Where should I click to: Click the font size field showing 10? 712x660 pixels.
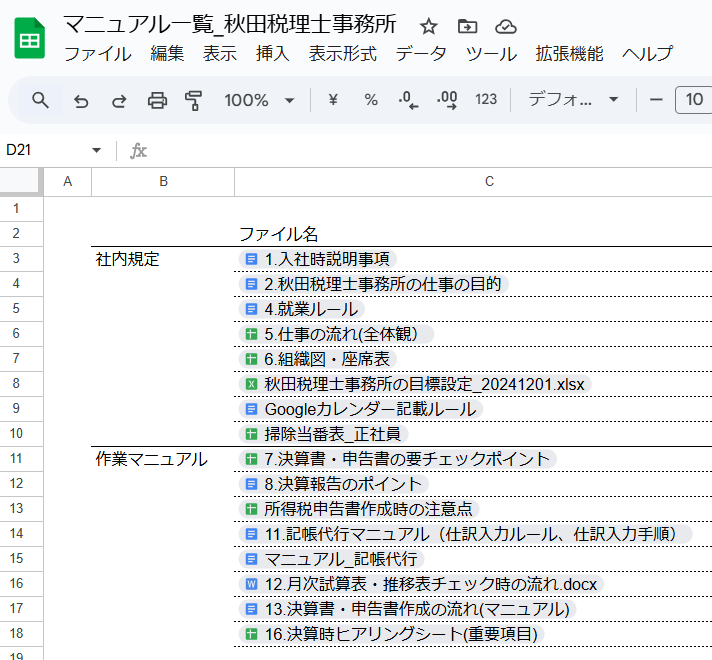tap(694, 99)
